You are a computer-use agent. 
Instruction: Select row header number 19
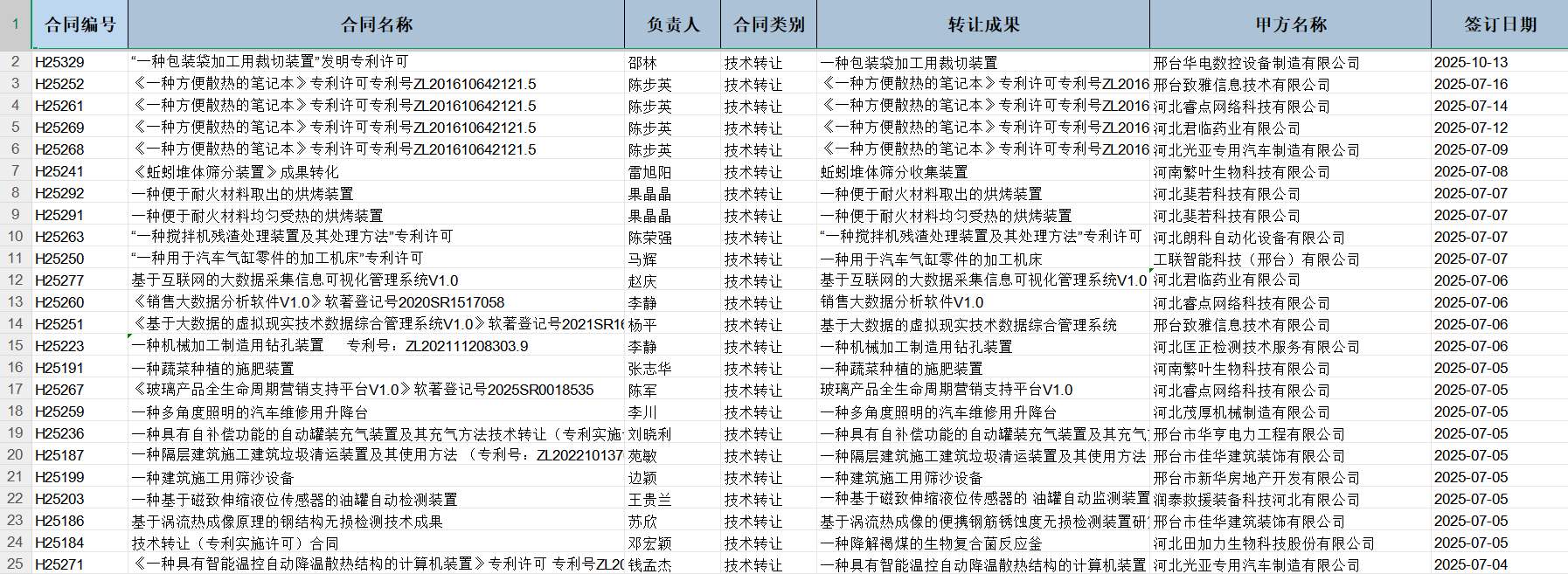(16, 432)
